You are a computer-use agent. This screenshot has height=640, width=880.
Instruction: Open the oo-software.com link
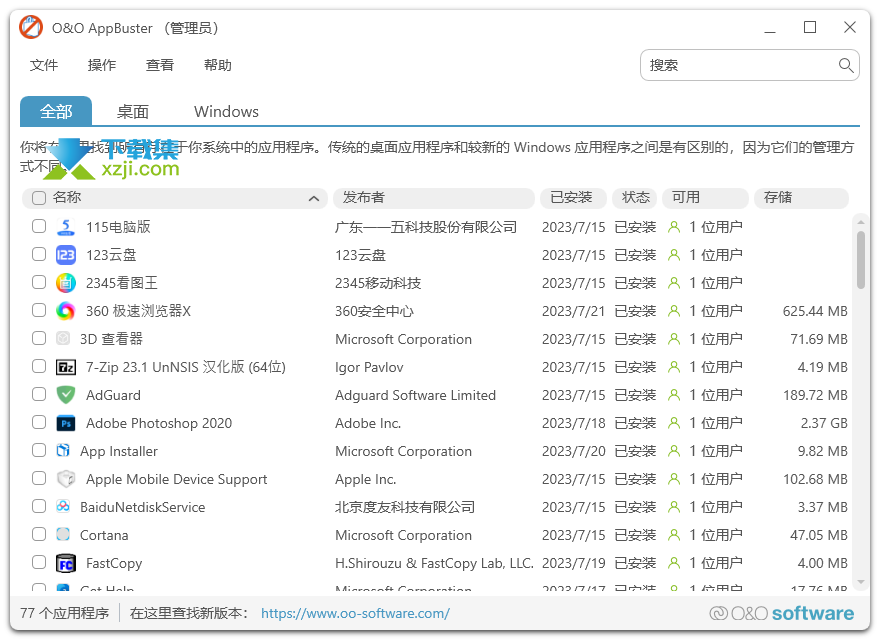[355, 613]
